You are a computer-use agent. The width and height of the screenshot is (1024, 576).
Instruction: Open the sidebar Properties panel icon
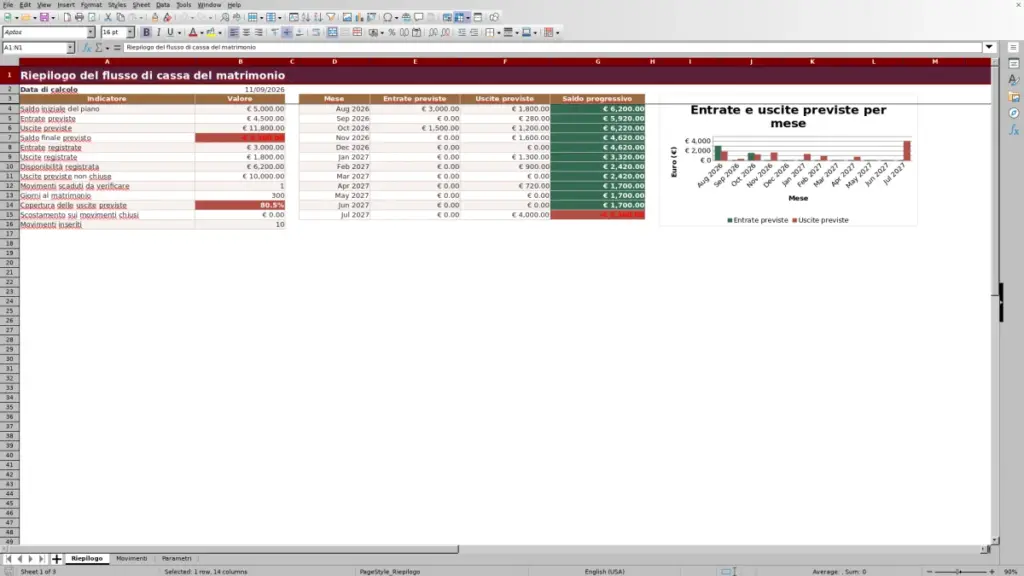1014,64
